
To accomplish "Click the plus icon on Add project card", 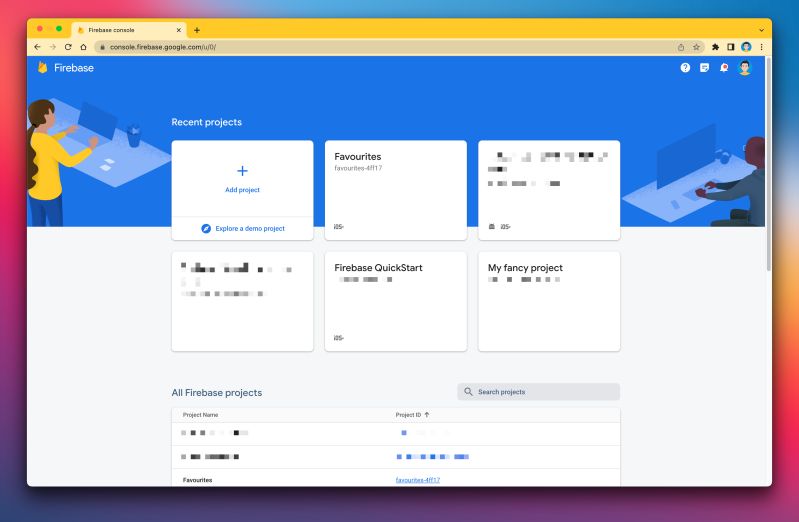I will [243, 171].
